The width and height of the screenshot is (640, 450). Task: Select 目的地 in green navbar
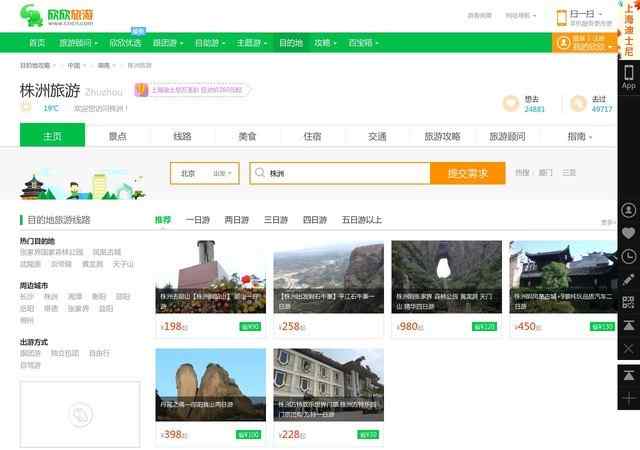291,43
